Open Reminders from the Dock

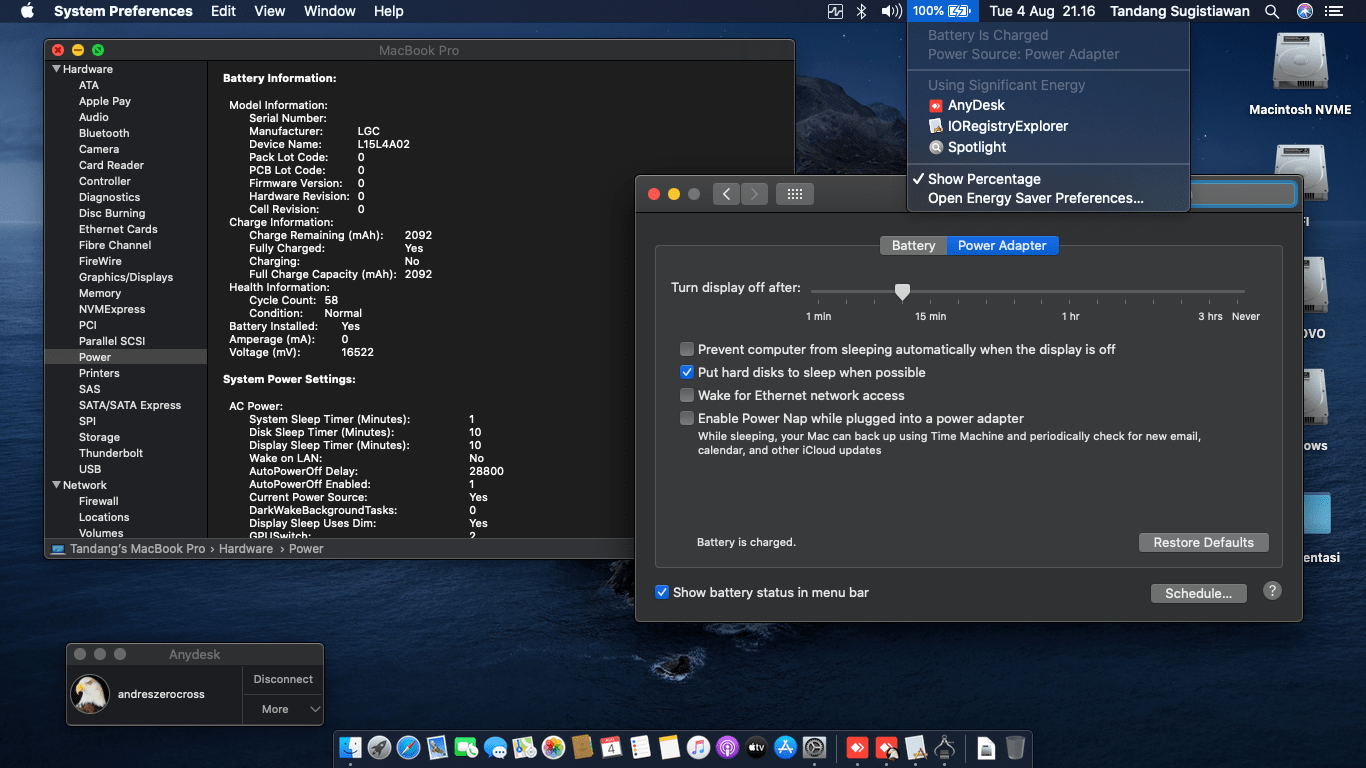click(640, 747)
